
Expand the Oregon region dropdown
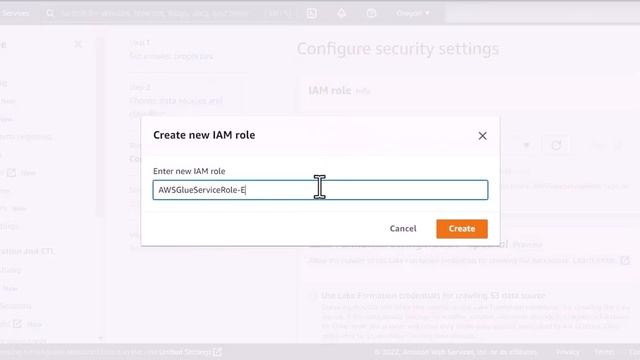click(413, 13)
